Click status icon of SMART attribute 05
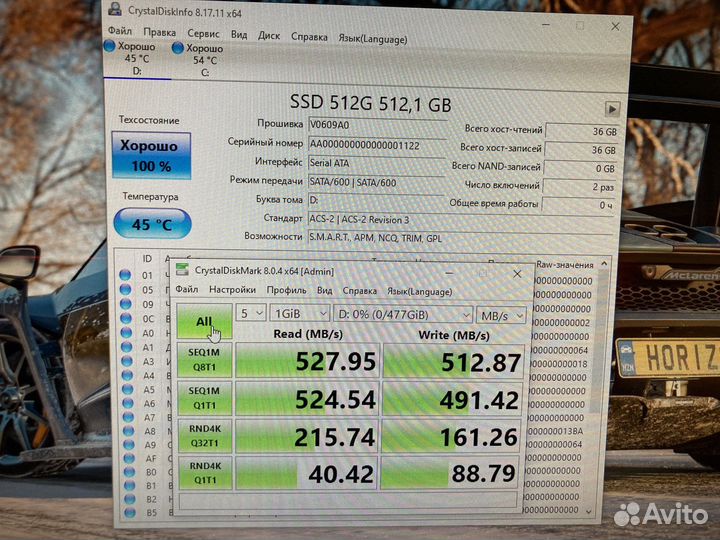 (x=125, y=289)
